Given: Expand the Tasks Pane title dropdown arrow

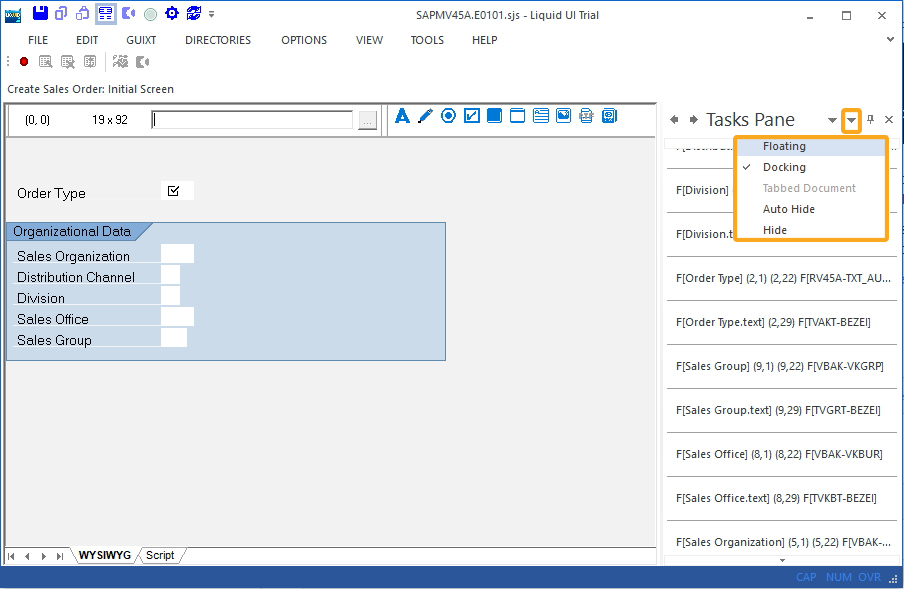Looking at the screenshot, I should [832, 121].
